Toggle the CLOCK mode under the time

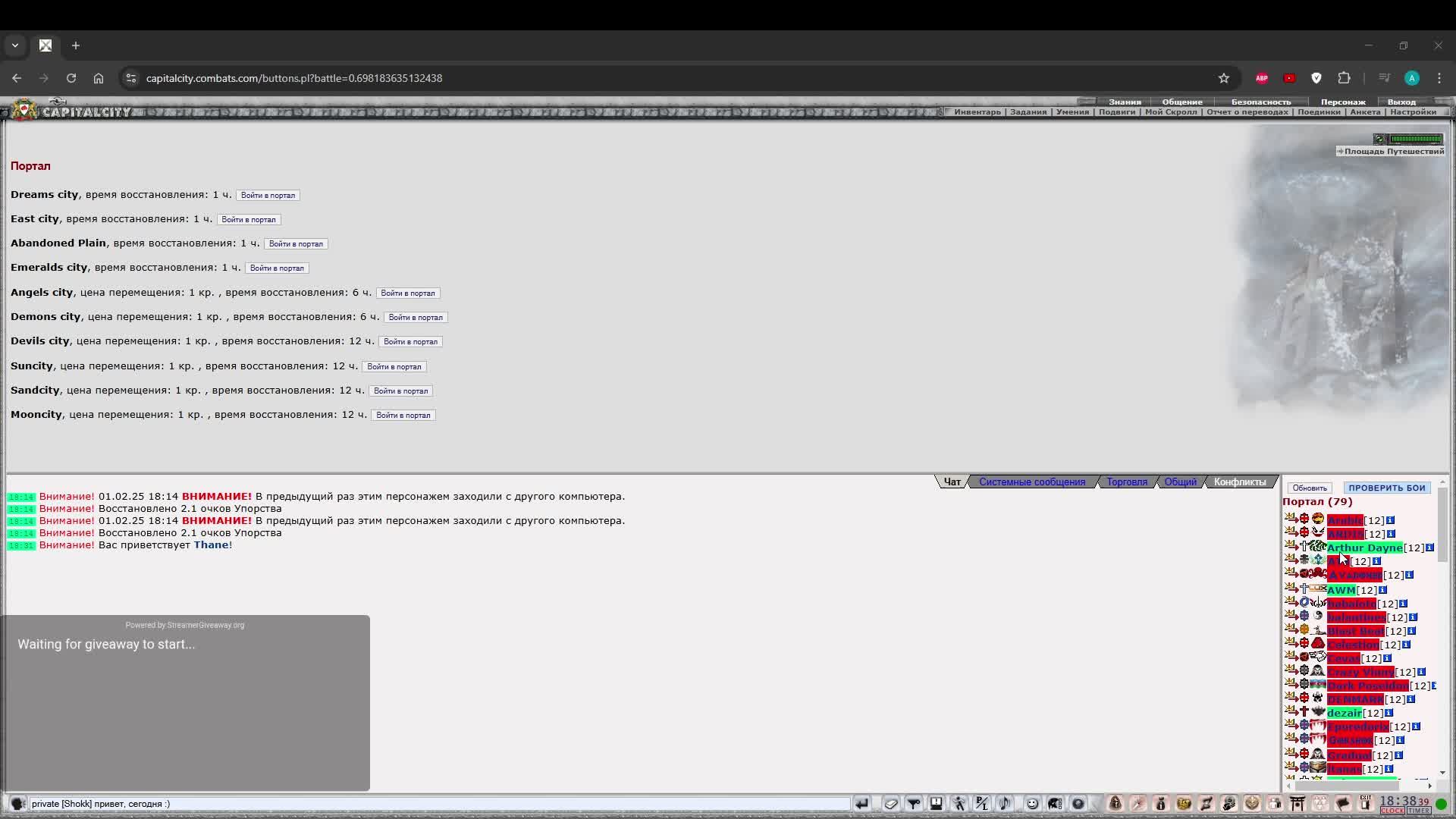pos(1392,811)
